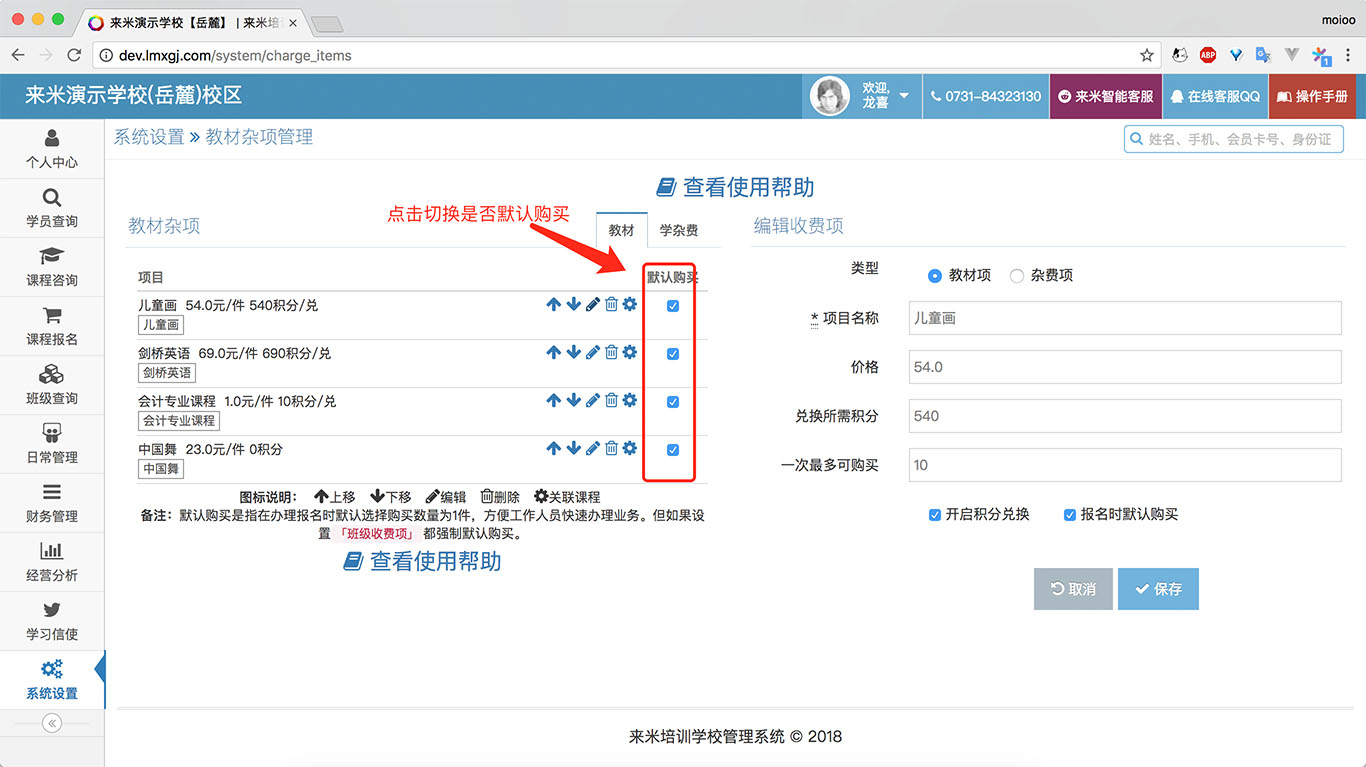Open 关联课程 gear for 儿童画

point(631,304)
